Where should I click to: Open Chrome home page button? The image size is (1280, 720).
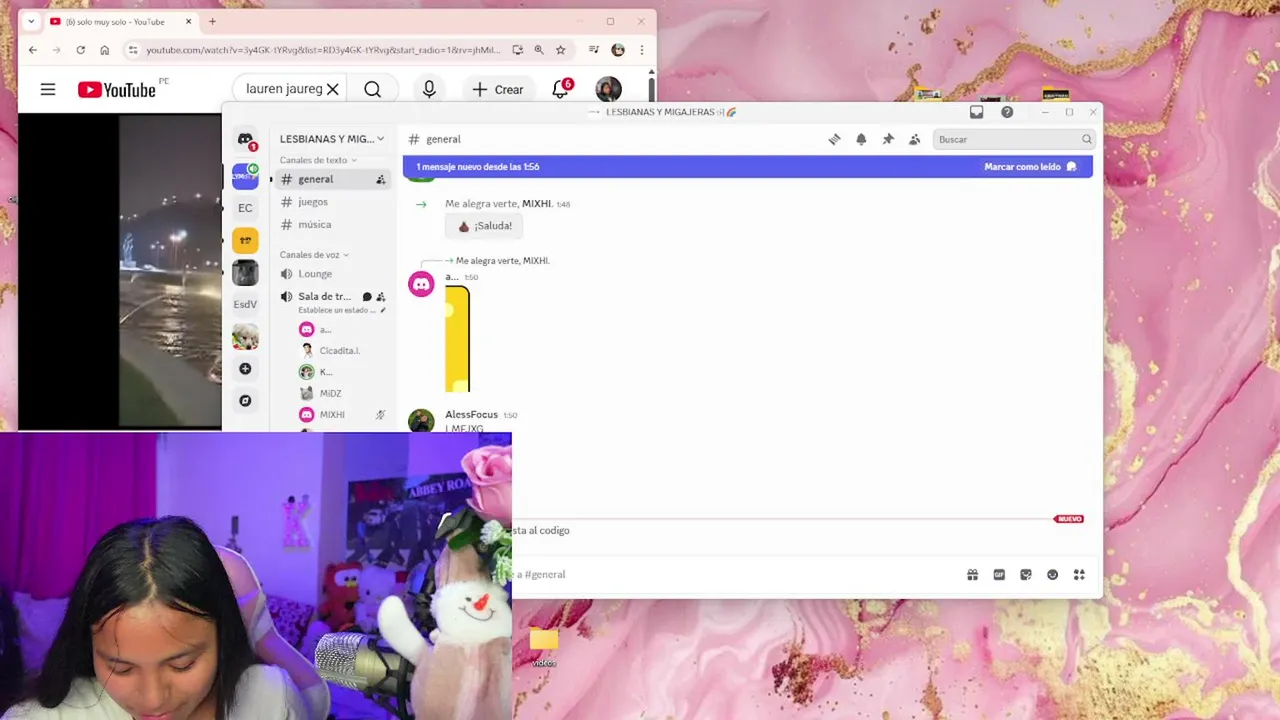tap(104, 50)
